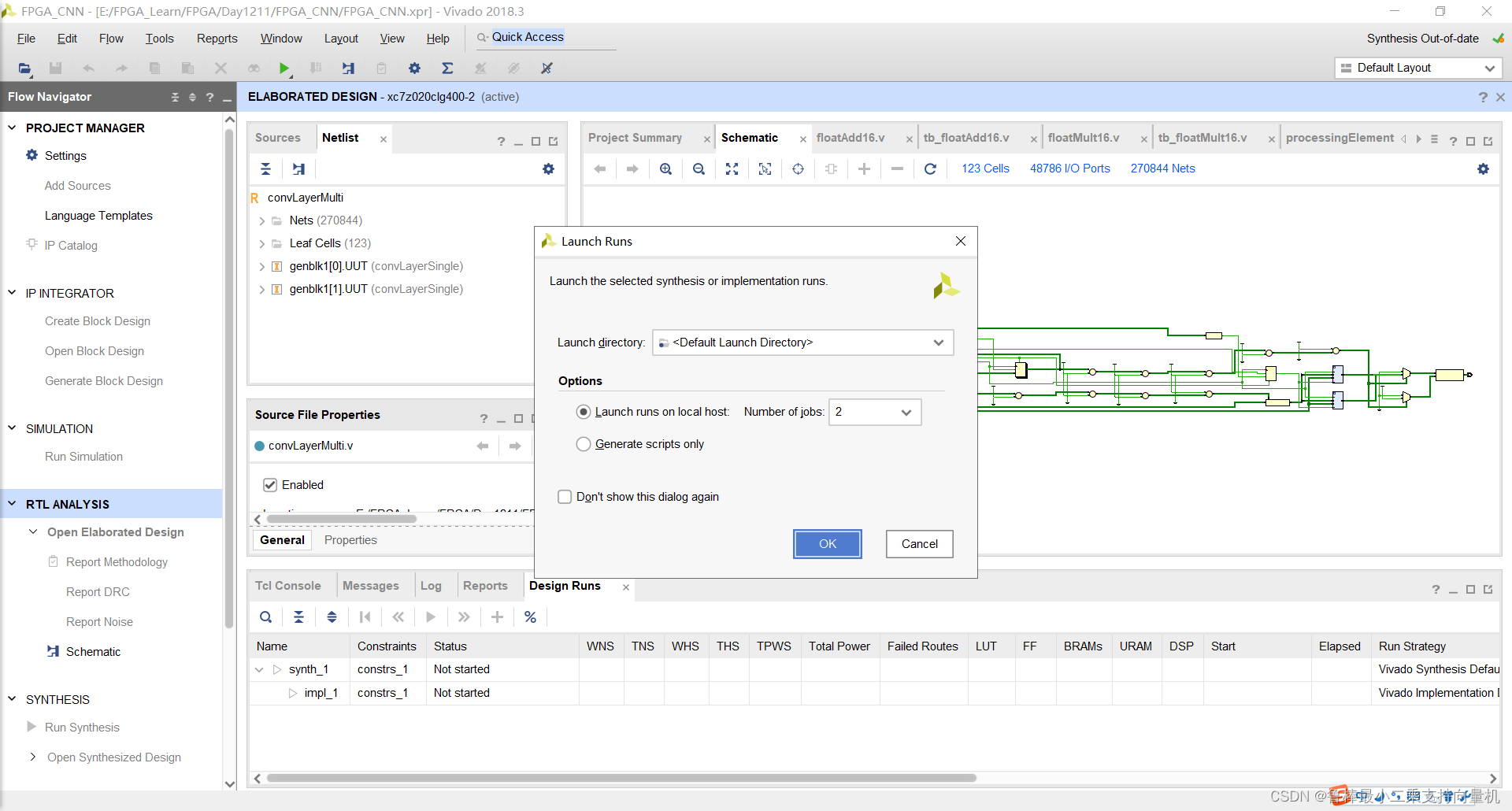Open the Default Layout dropdown
1512x811 pixels.
click(x=1417, y=68)
